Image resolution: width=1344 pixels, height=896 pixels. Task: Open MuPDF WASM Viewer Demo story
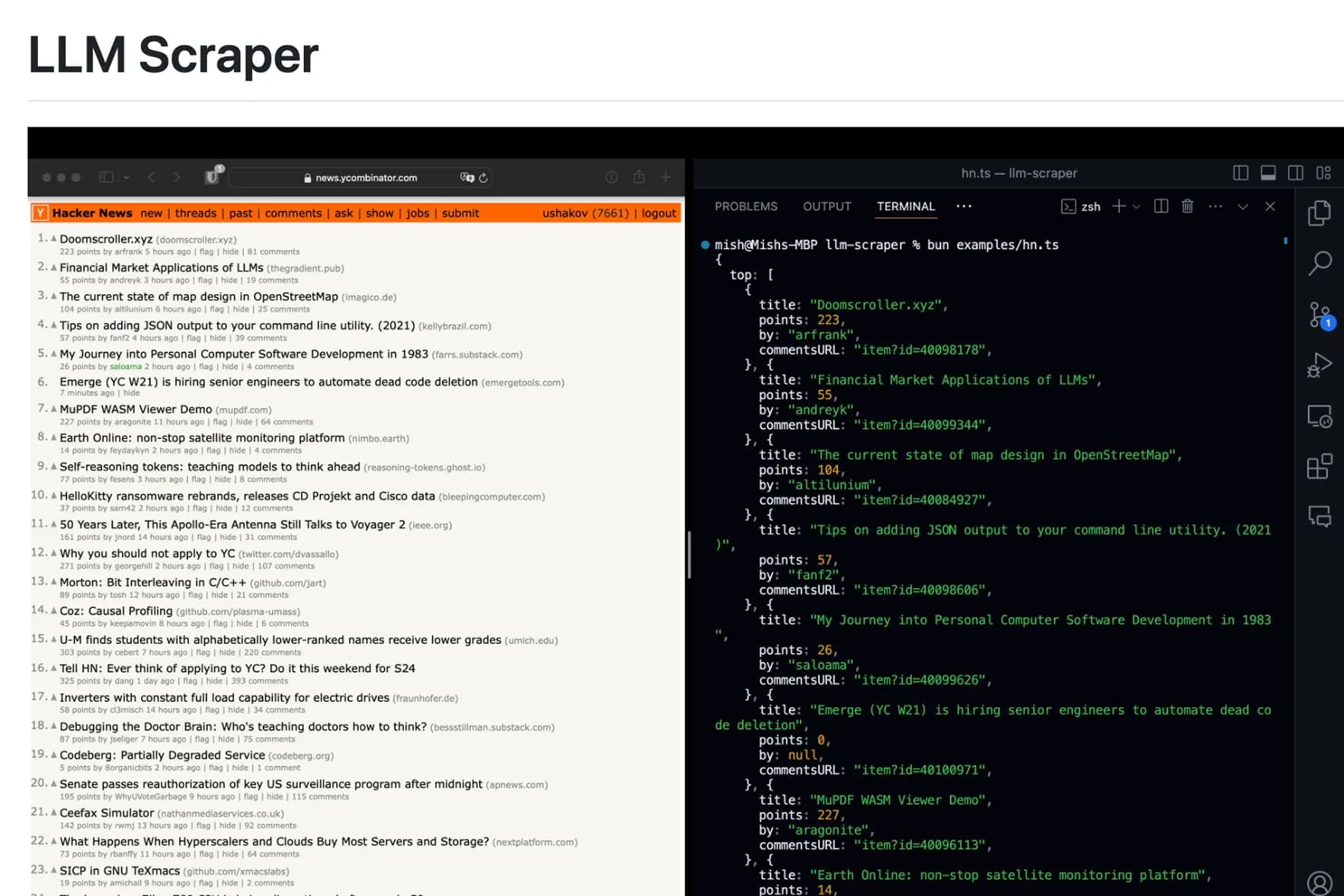(136, 409)
